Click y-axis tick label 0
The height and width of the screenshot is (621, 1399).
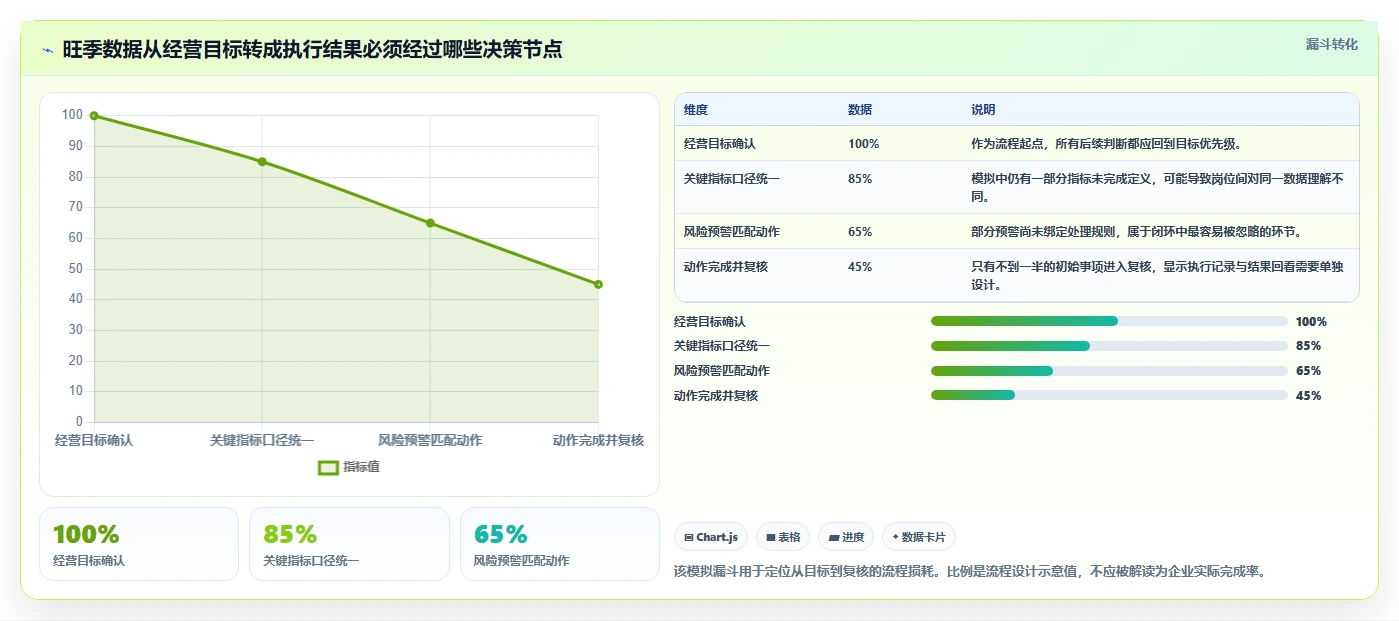79,422
